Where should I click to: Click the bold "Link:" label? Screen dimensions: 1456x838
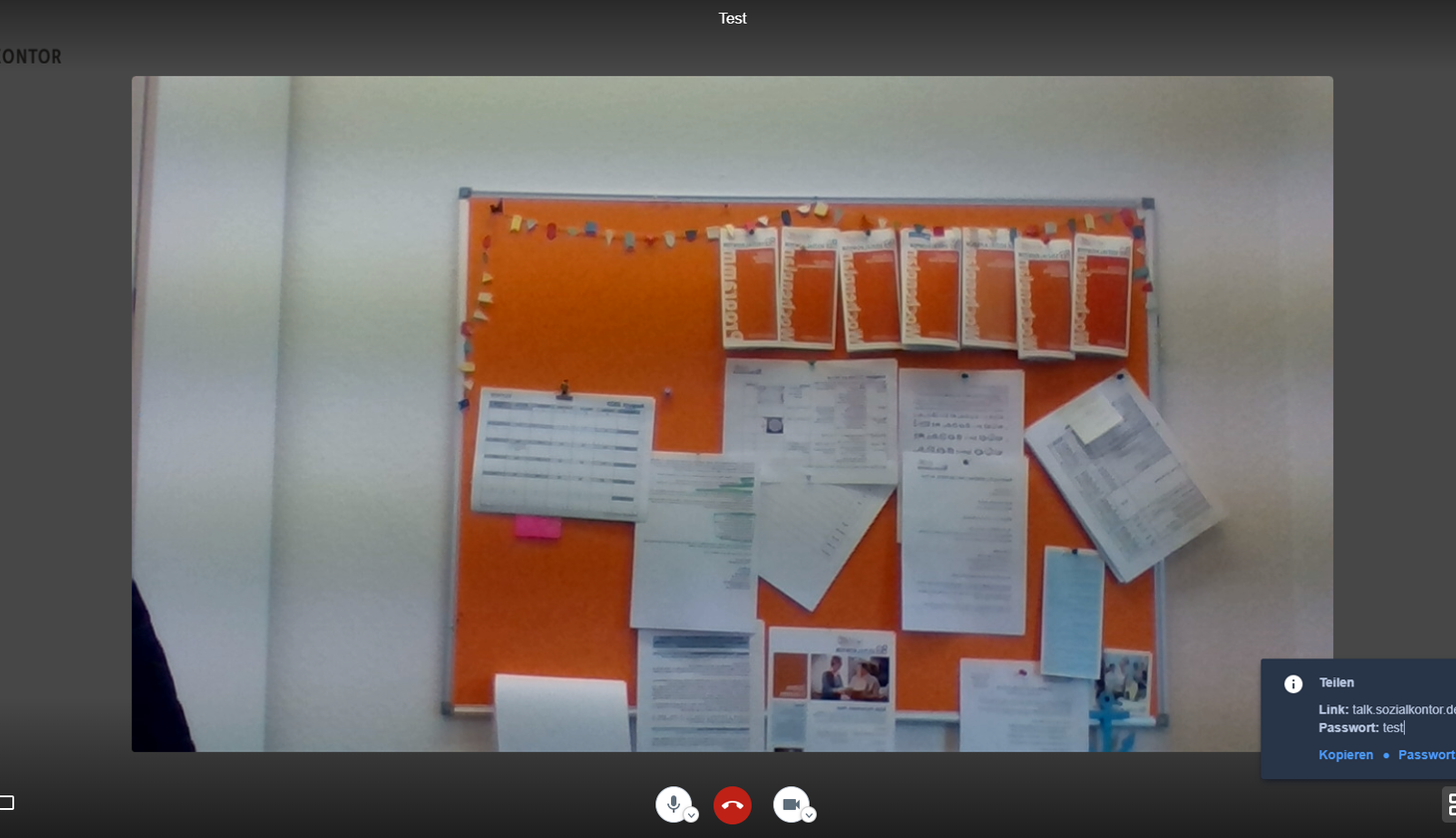tap(1333, 709)
